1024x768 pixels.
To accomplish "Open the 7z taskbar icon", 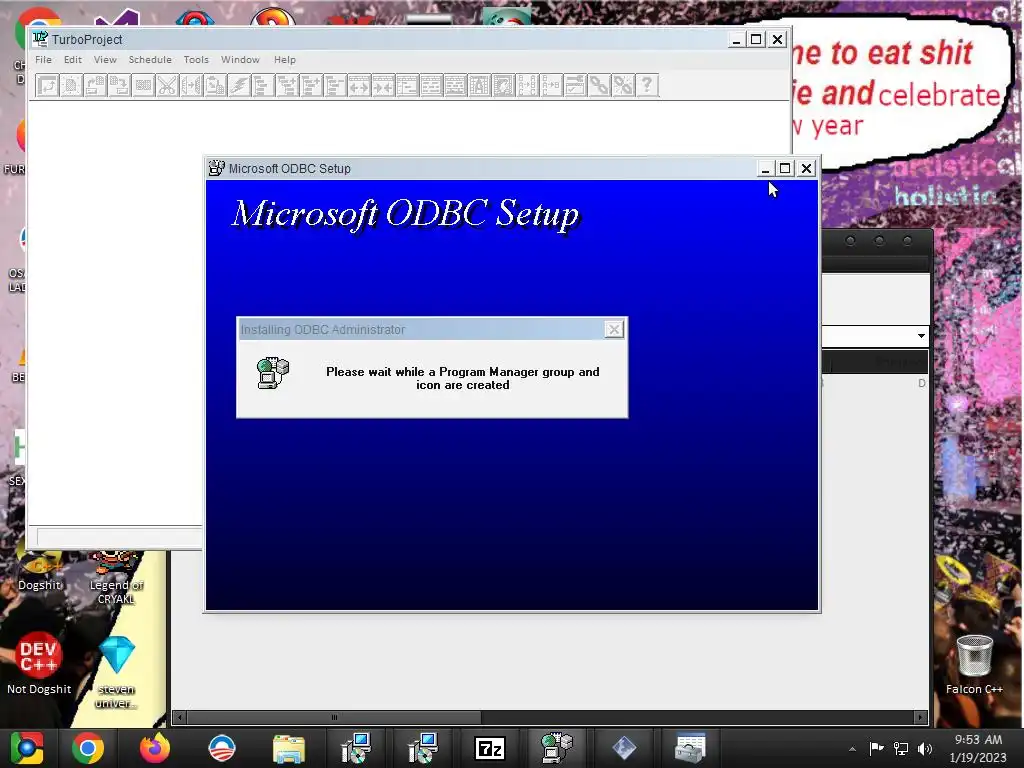I will 490,748.
